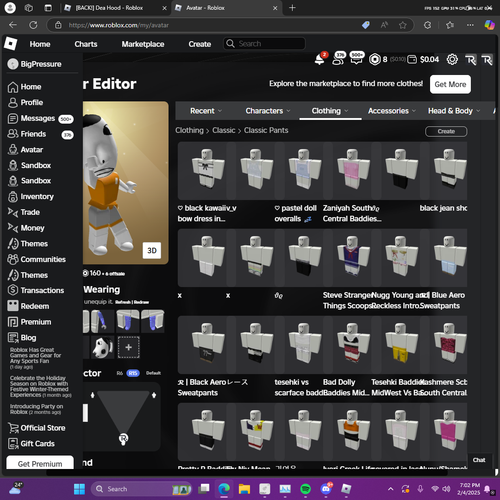Select the Bad Dolly outfit thumbnail
The width and height of the screenshot is (500, 500).
(351, 345)
